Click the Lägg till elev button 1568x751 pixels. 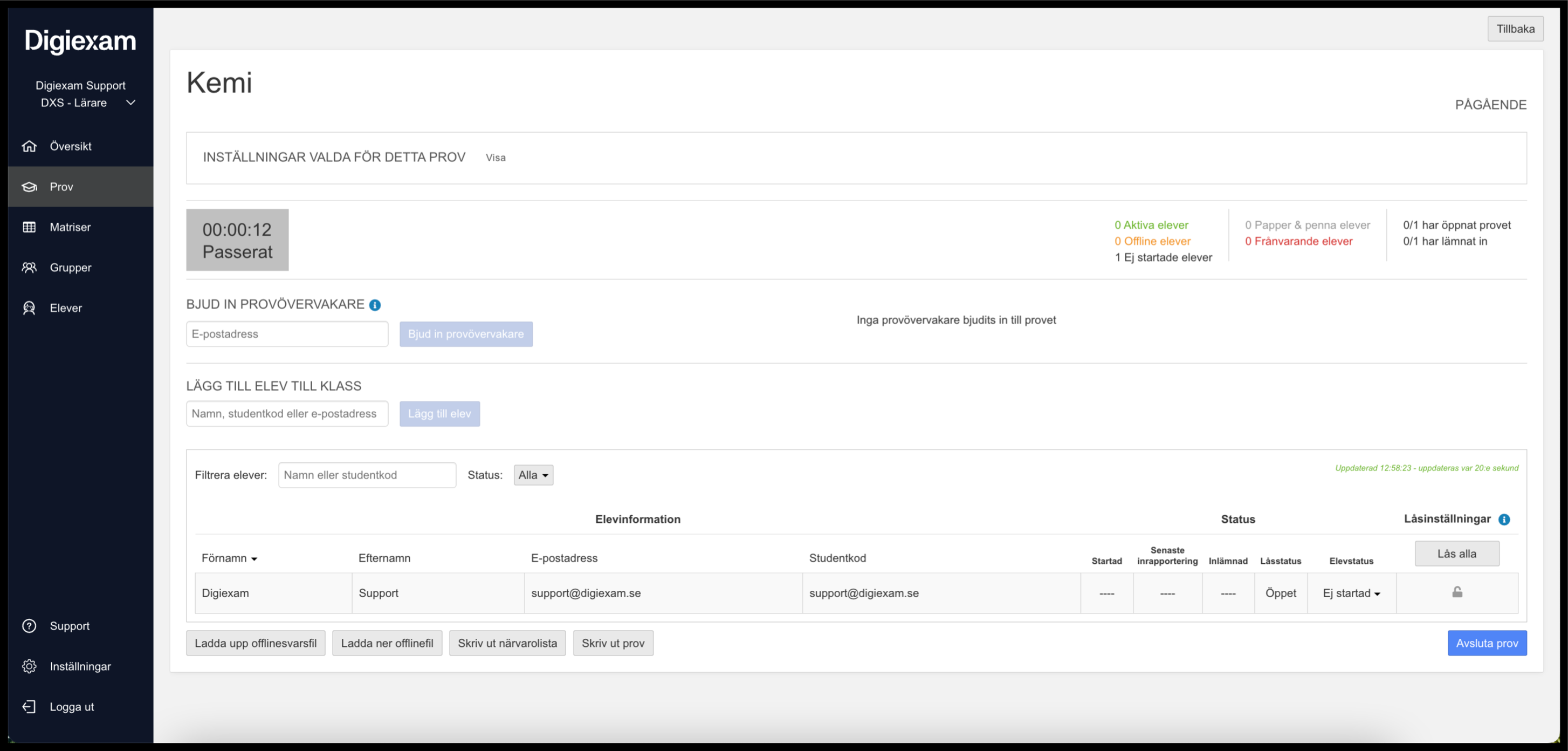439,414
